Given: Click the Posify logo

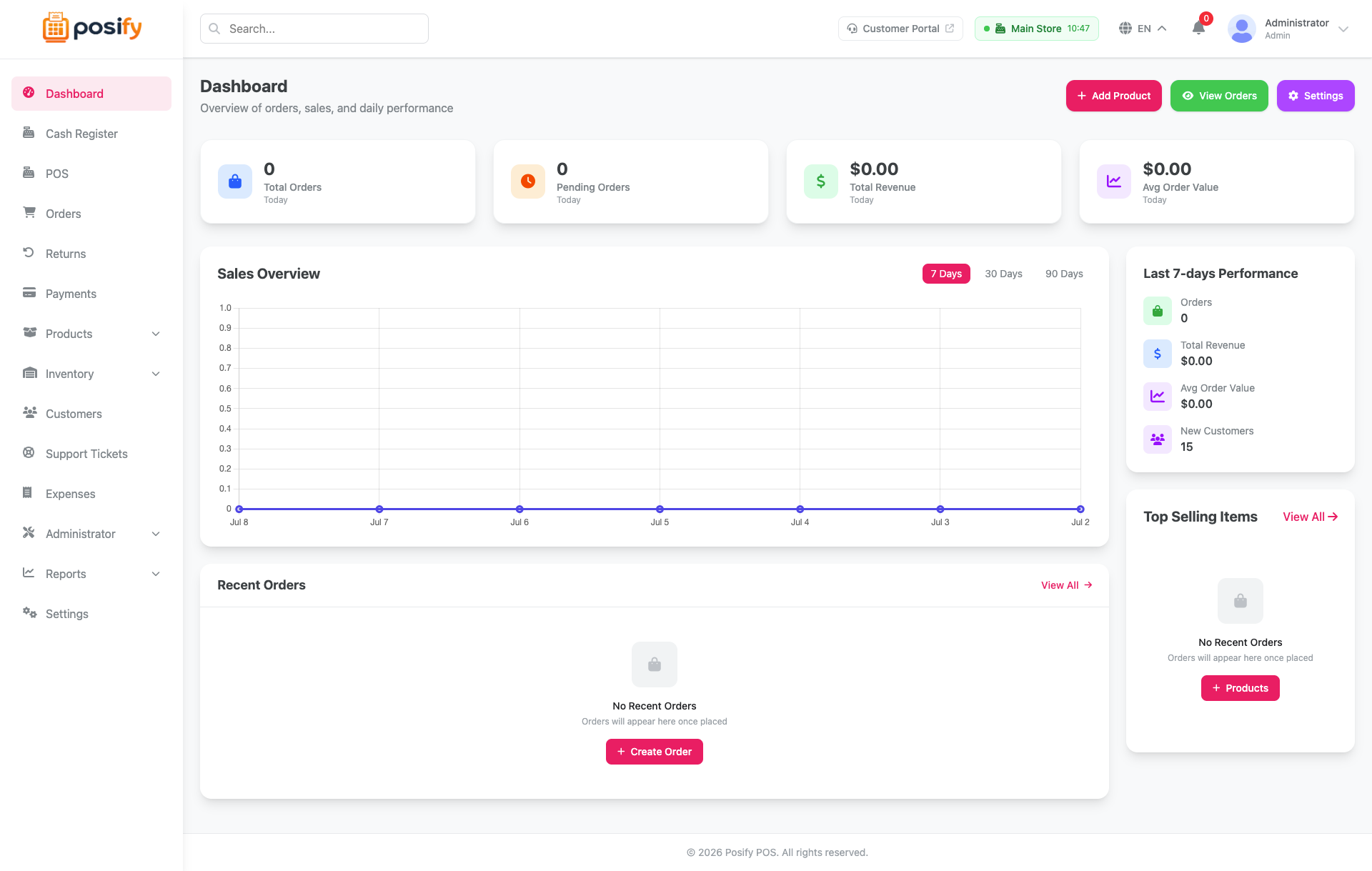Looking at the screenshot, I should click(x=91, y=28).
